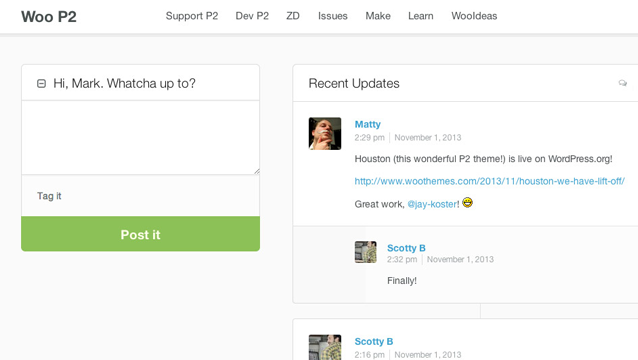
Task: Open the Support P2 menu item
Action: click(x=192, y=16)
